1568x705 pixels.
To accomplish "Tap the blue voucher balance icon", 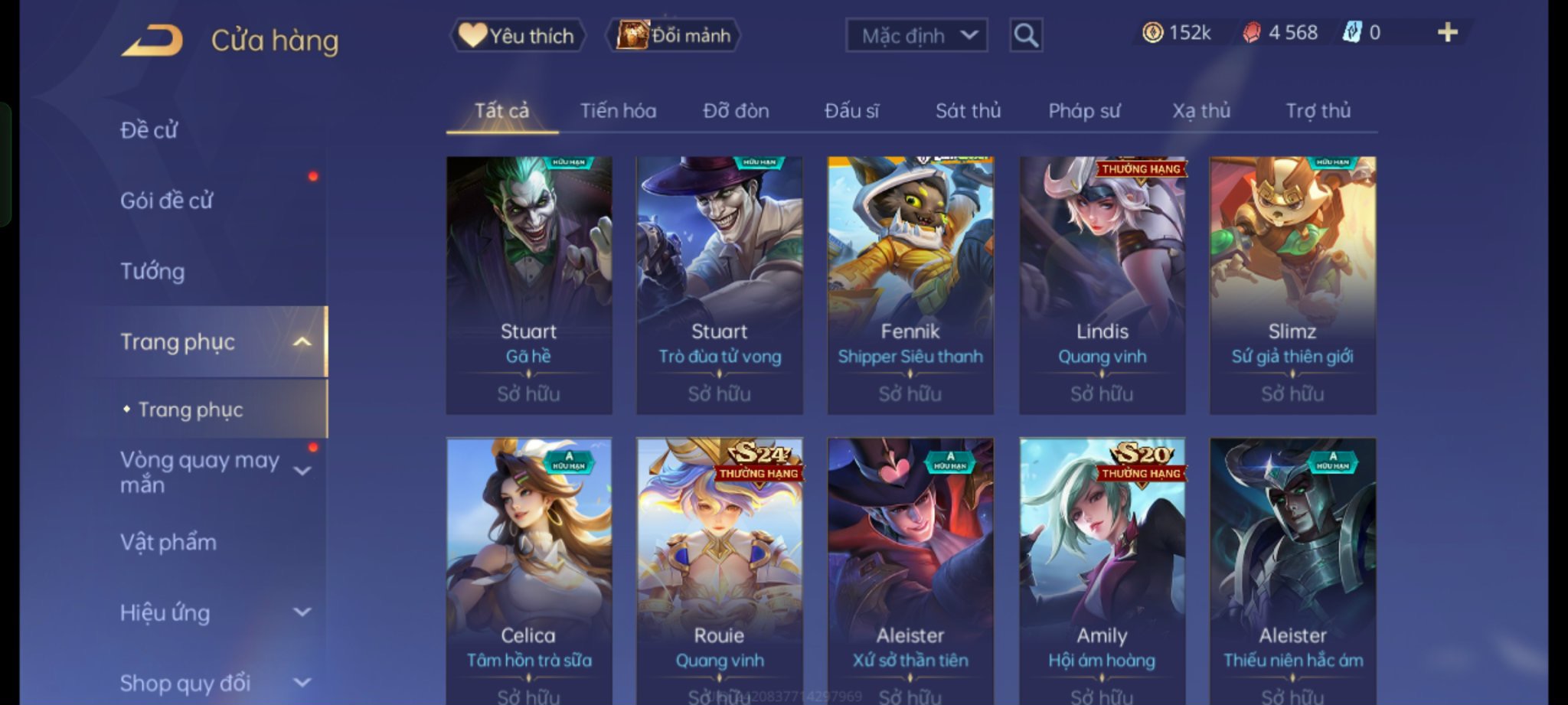I will (1352, 32).
